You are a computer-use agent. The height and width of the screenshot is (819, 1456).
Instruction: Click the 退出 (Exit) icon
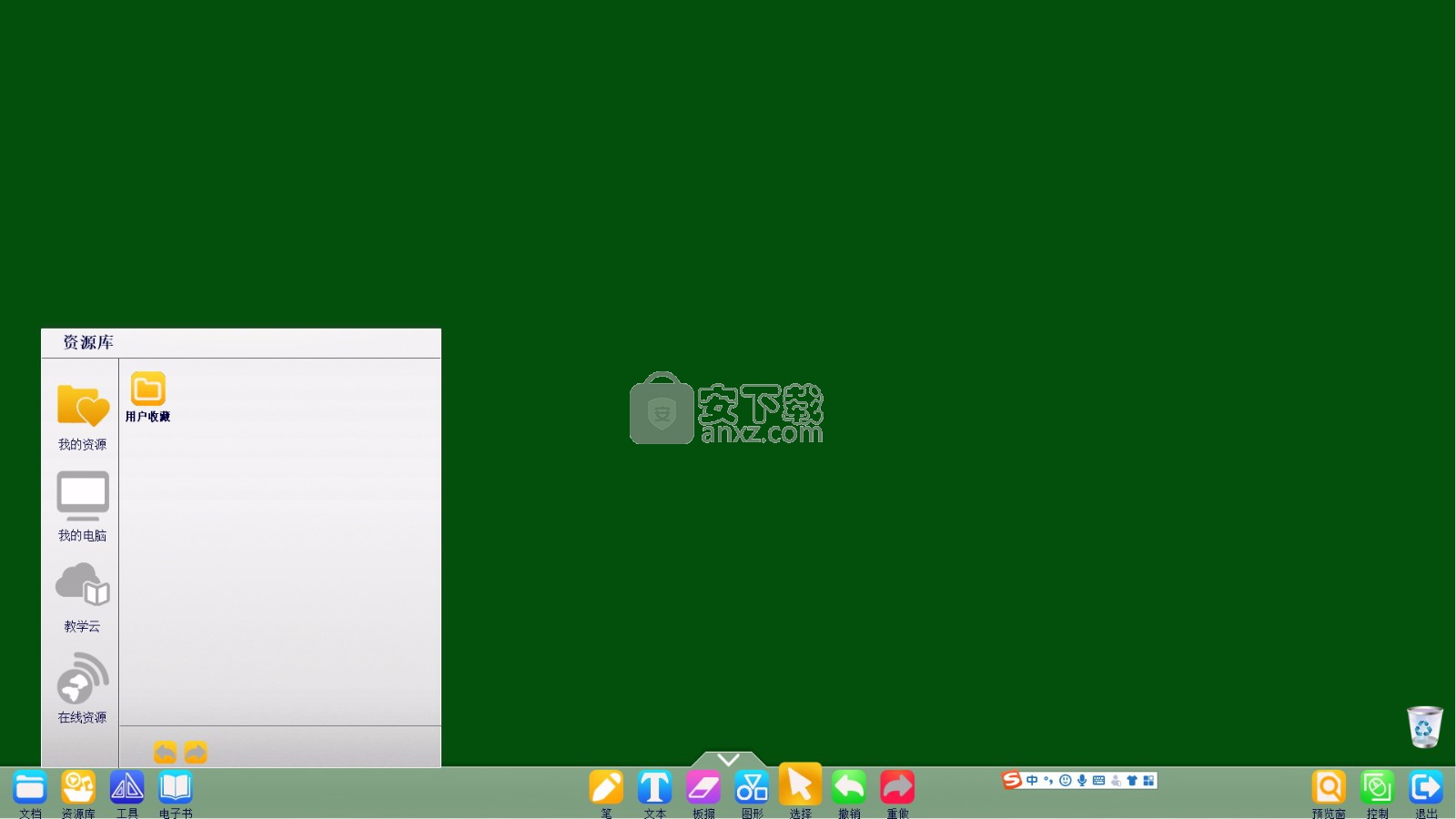coord(1426,788)
